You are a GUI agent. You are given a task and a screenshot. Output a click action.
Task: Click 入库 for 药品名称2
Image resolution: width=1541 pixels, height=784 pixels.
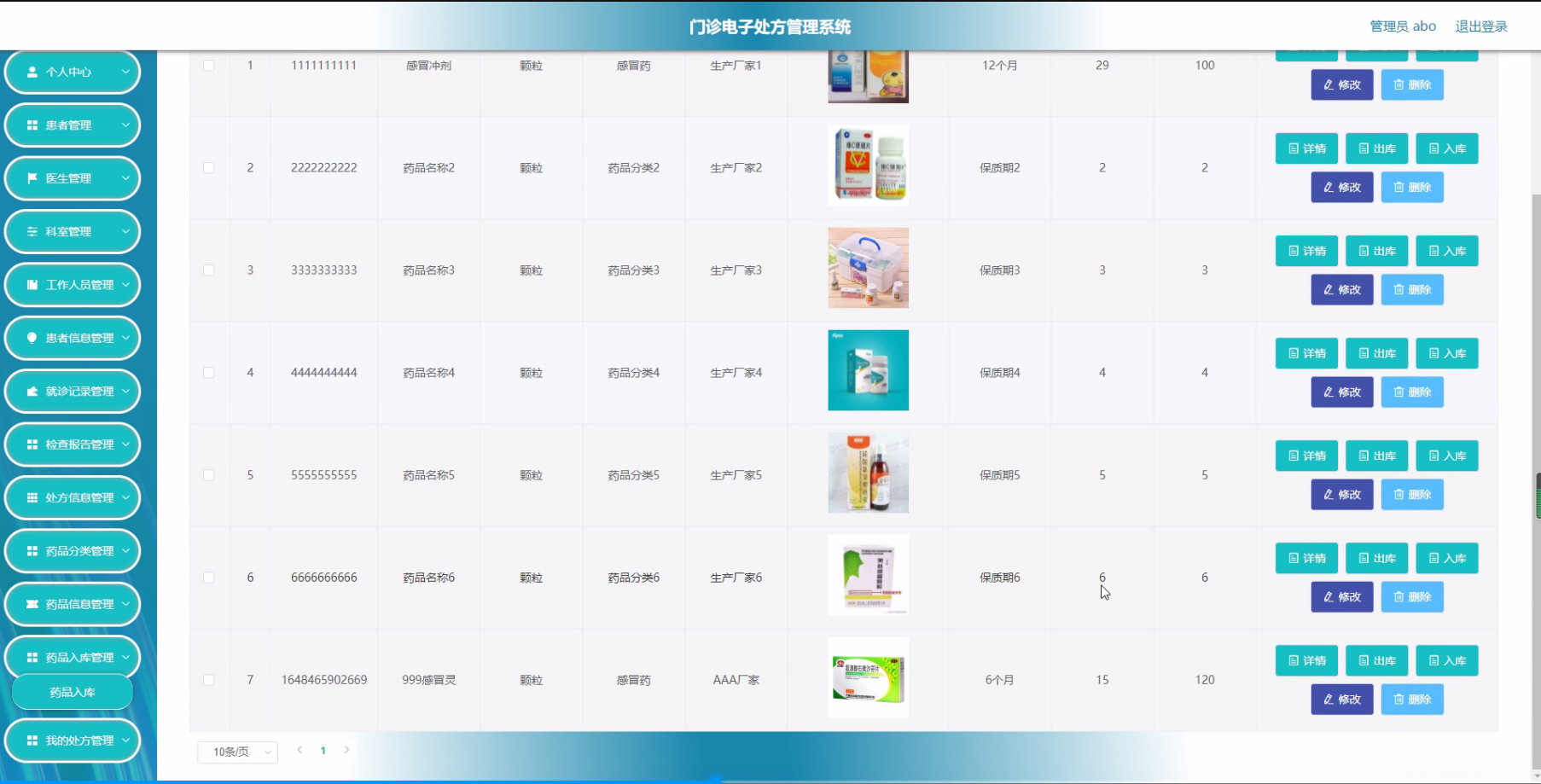(1447, 148)
